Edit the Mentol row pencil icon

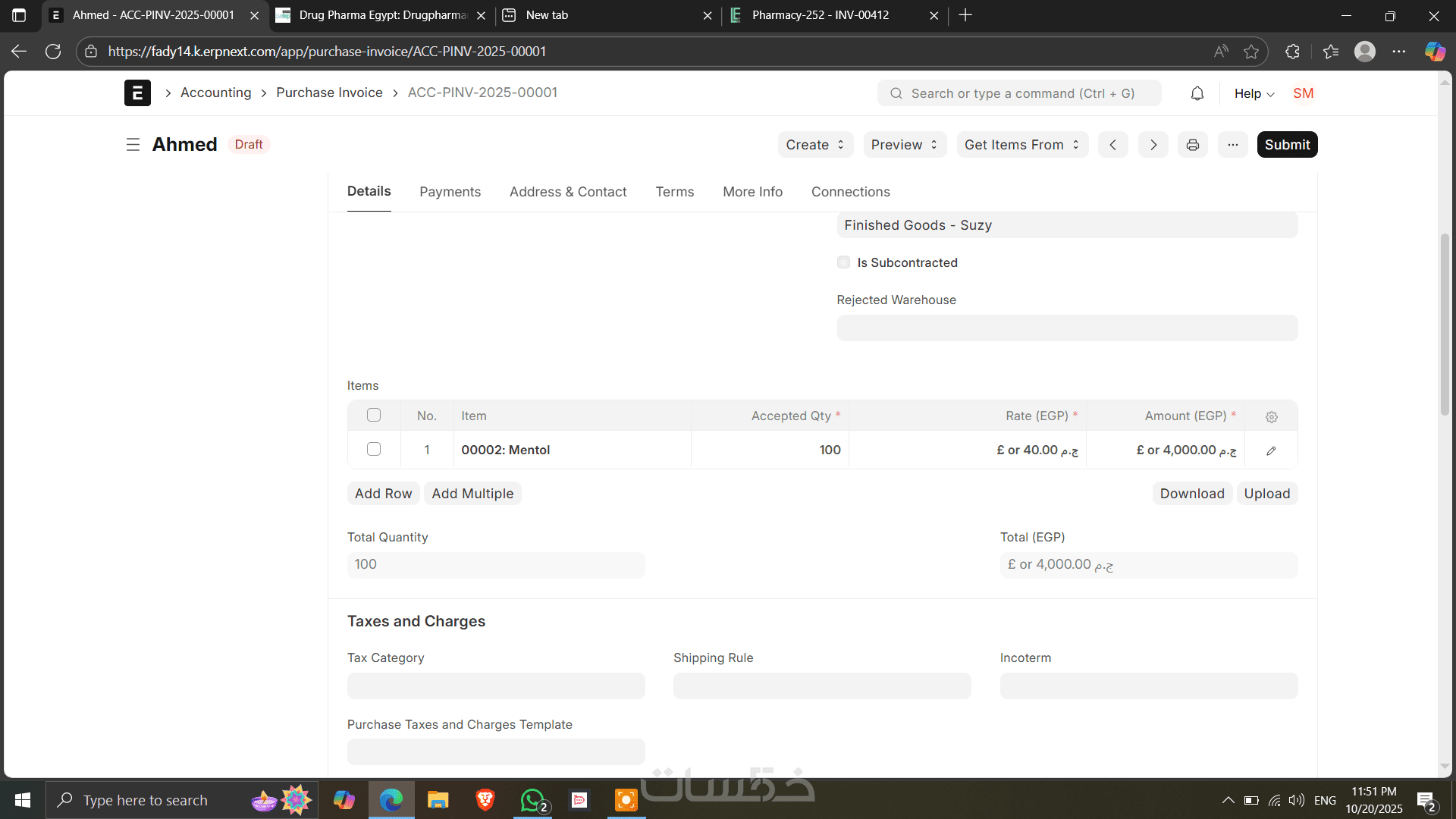1271,450
